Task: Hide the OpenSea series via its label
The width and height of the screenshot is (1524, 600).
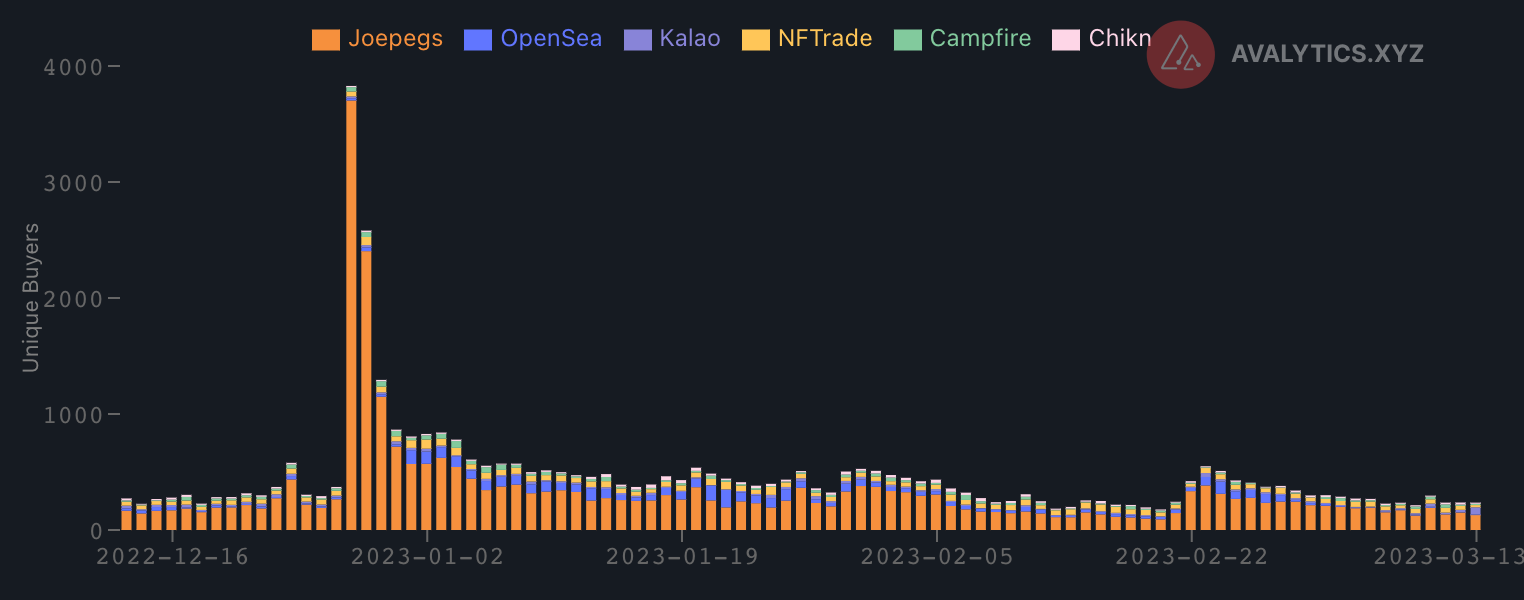Action: tap(551, 39)
